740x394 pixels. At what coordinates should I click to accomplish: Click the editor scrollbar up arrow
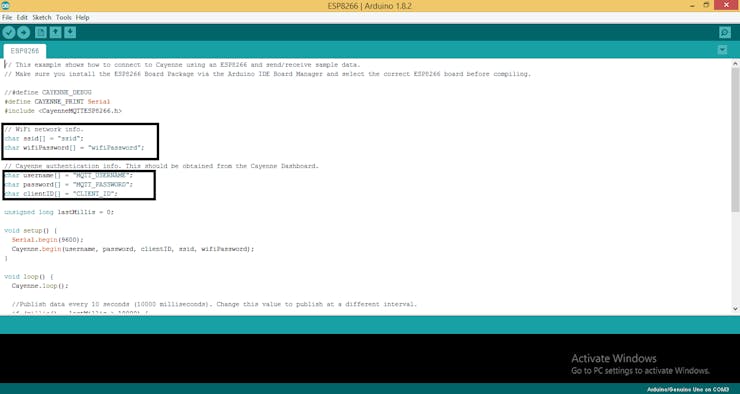tap(735, 63)
